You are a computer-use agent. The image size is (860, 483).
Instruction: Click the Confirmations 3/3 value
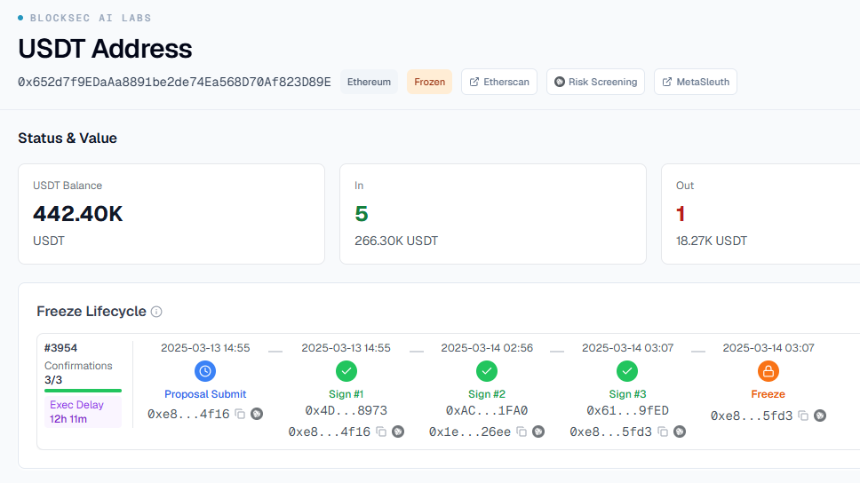coord(53,380)
